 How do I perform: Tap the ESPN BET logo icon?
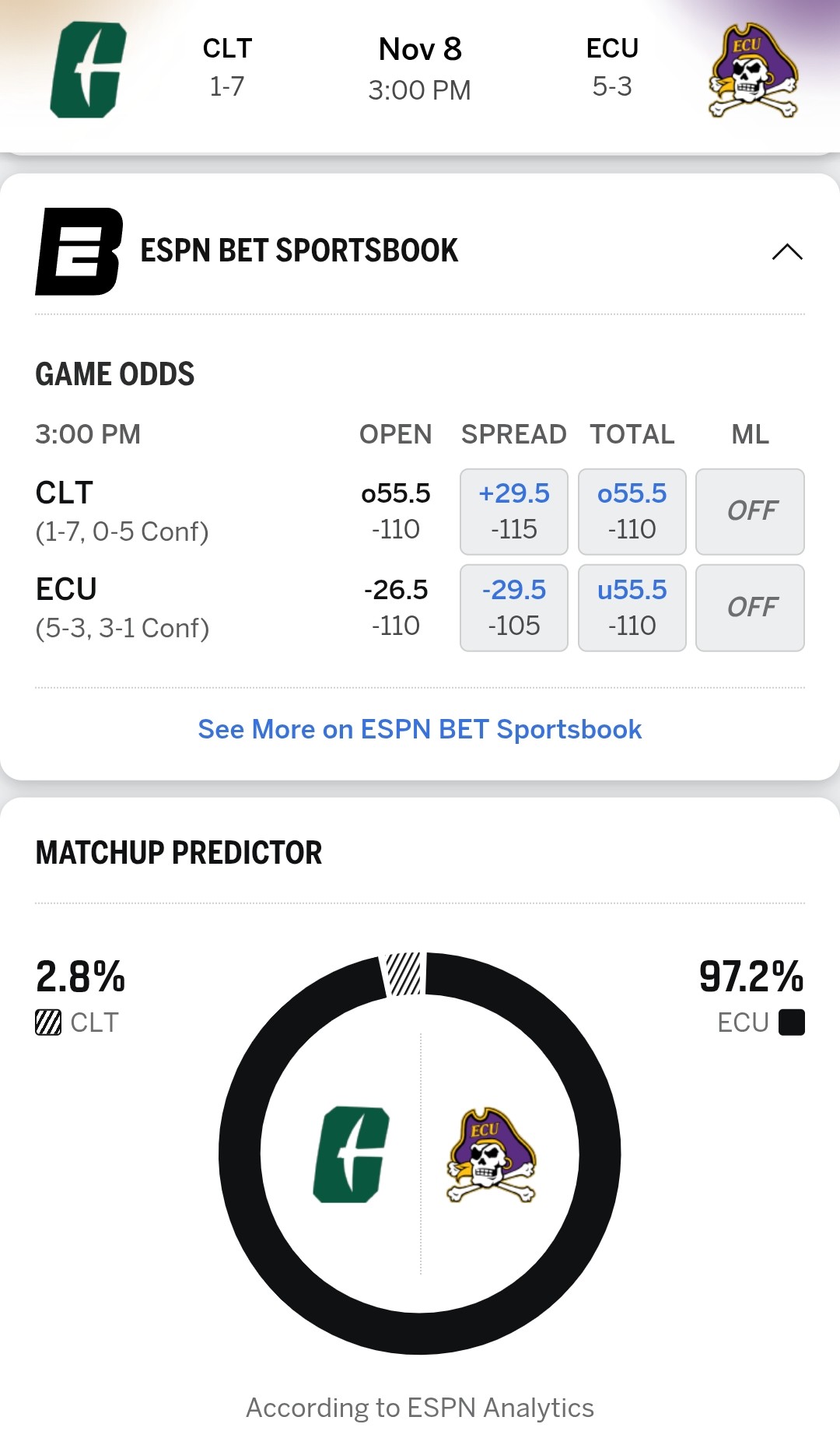79,251
